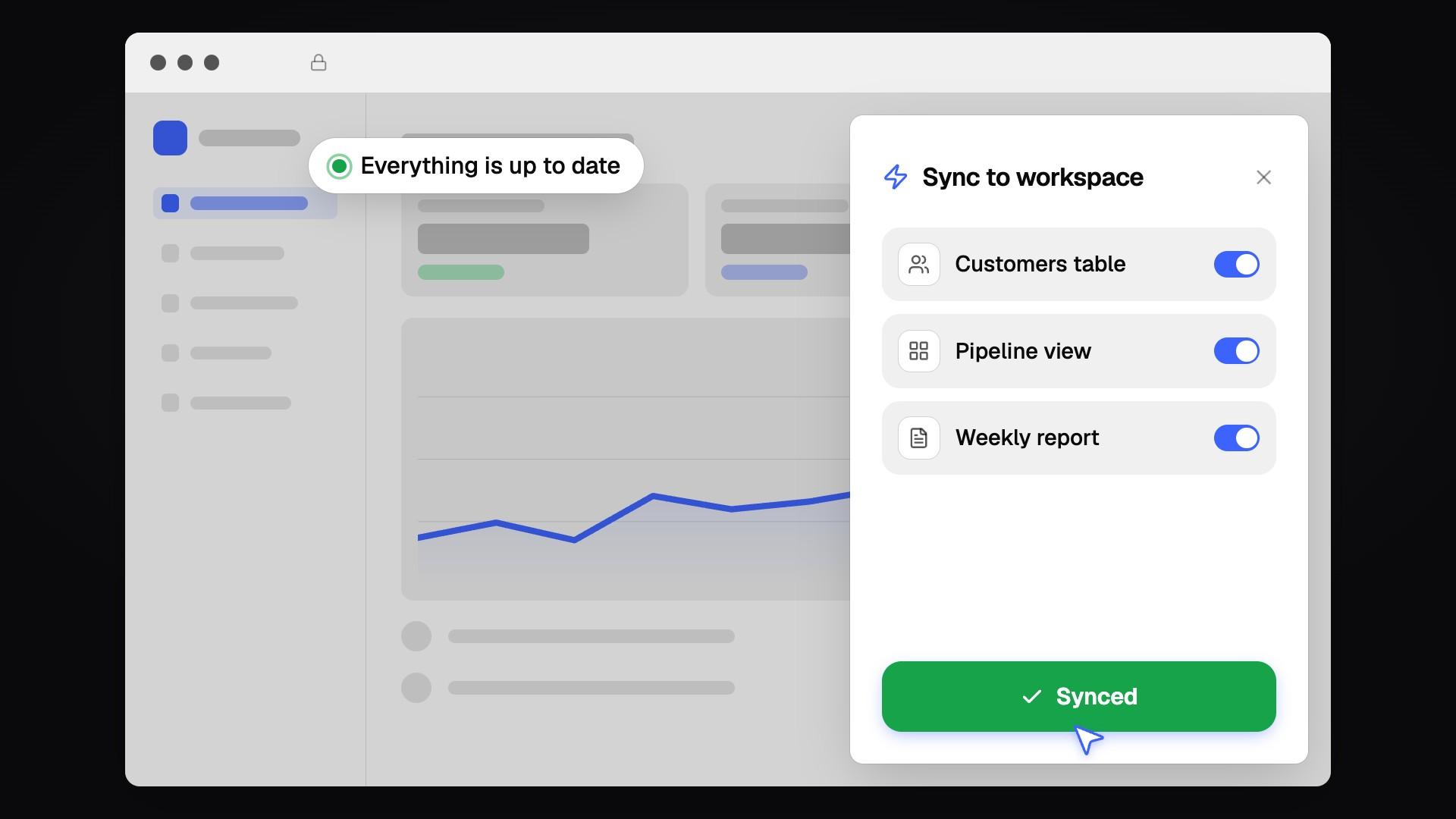Disable the Customers table sync toggle
Image resolution: width=1456 pixels, height=819 pixels.
pyautogui.click(x=1236, y=265)
